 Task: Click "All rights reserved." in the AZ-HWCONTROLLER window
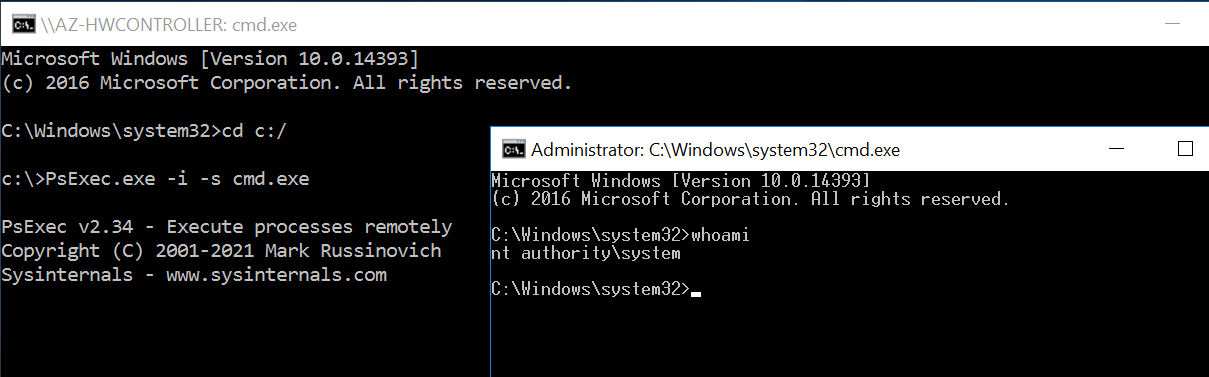463,83
